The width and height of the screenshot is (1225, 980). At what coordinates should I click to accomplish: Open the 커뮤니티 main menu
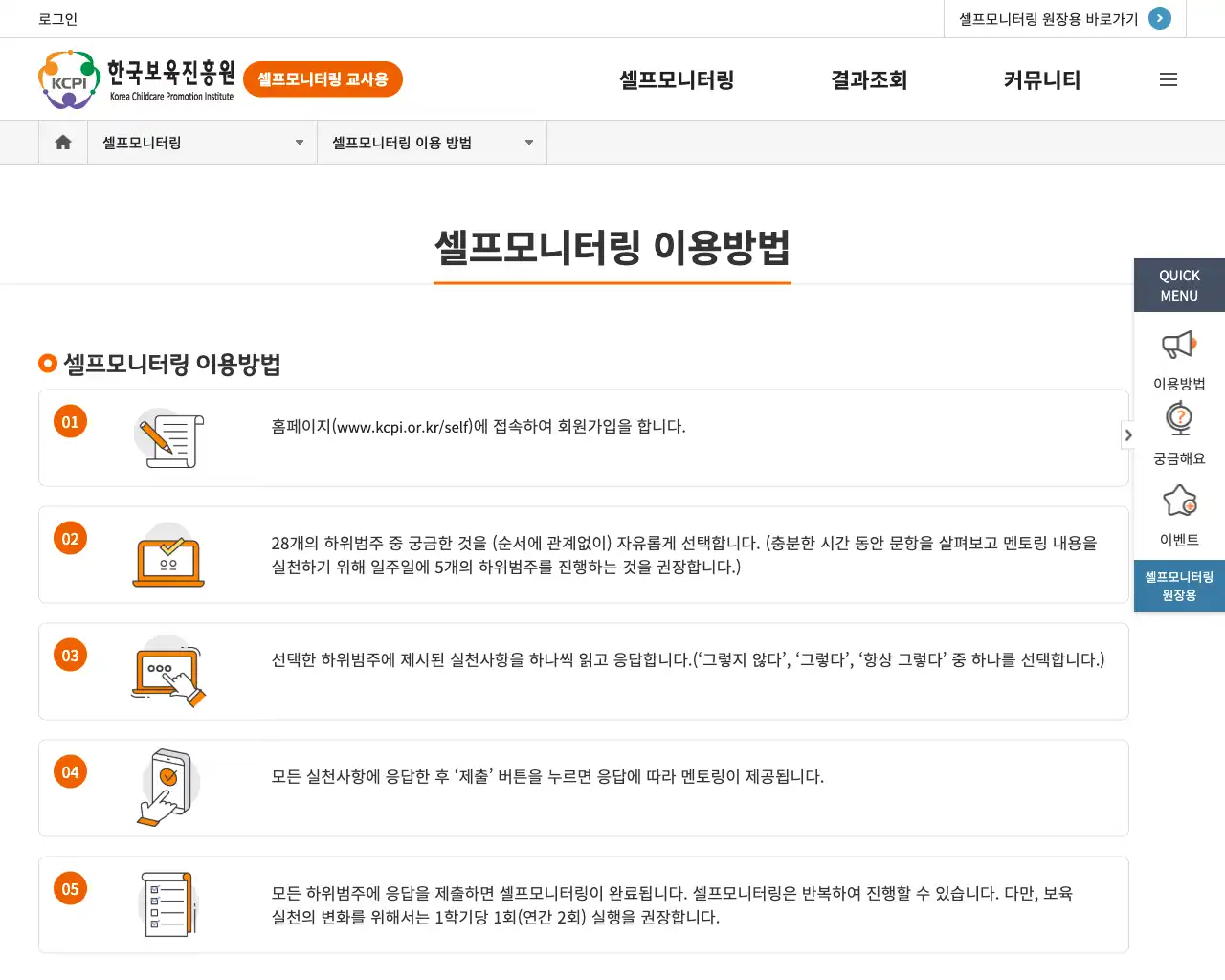[x=1042, y=80]
